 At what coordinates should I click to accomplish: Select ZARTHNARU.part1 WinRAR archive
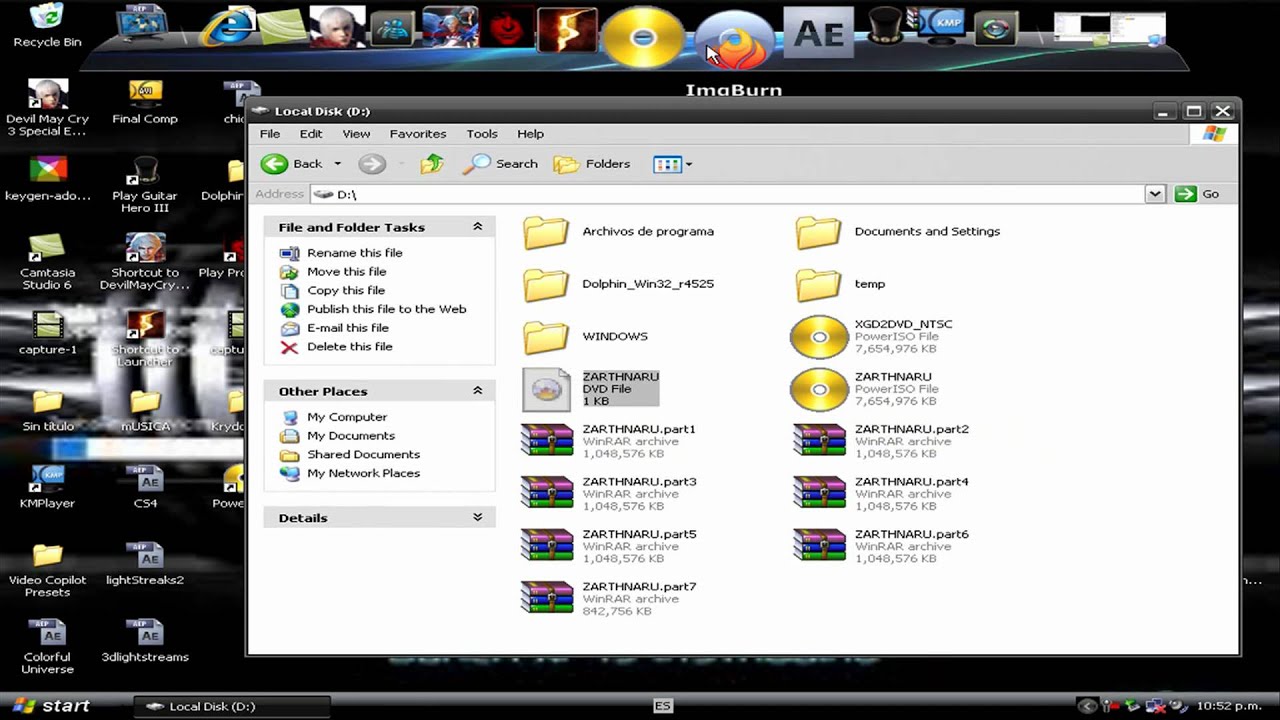tap(609, 441)
